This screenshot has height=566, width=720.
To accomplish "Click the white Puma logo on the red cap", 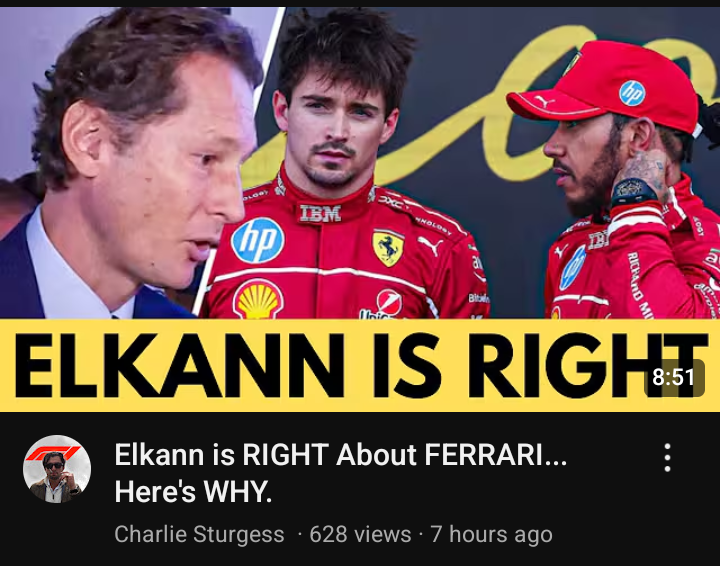I will pos(544,100).
